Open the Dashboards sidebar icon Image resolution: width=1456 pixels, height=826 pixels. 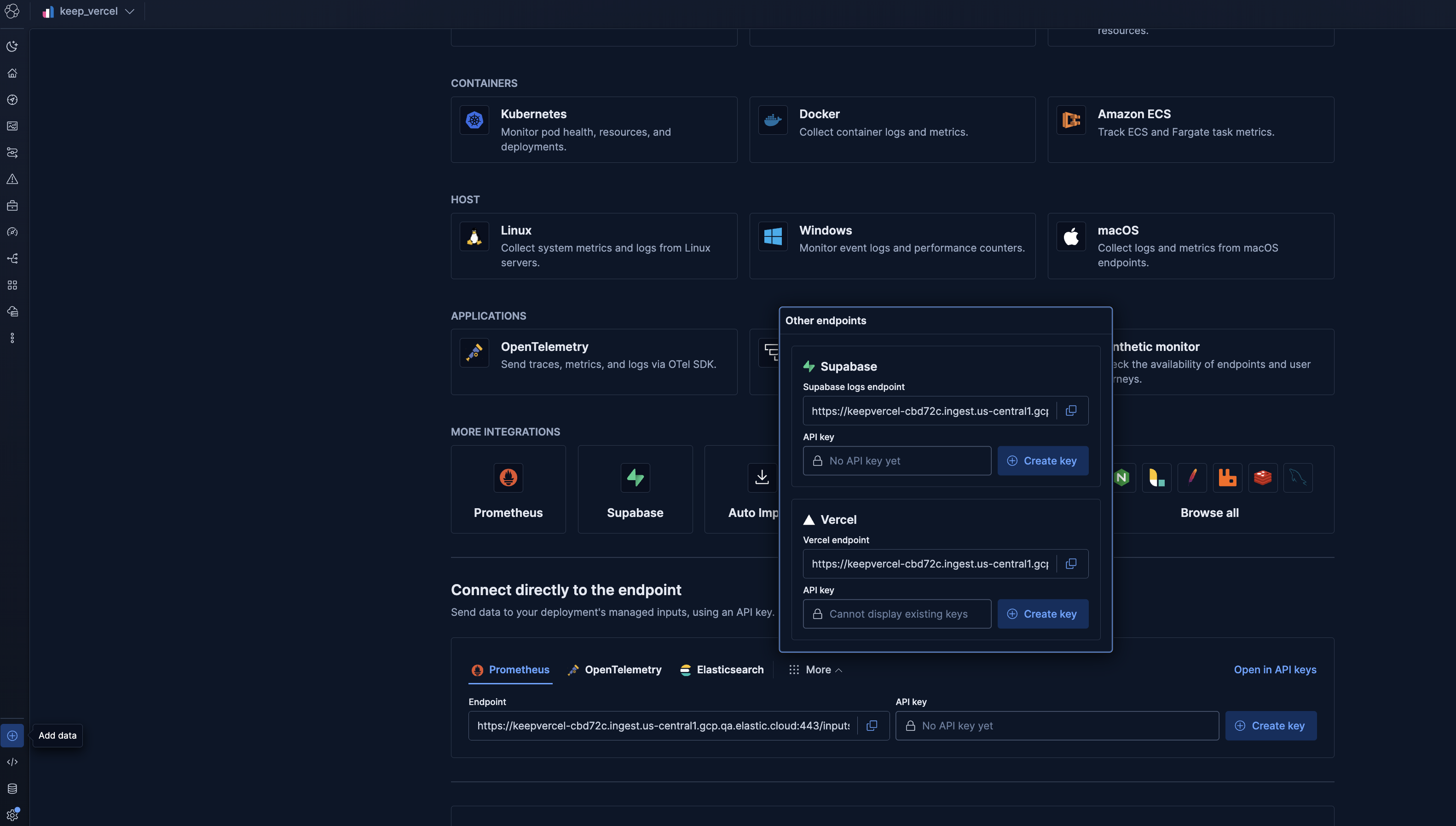(12, 126)
